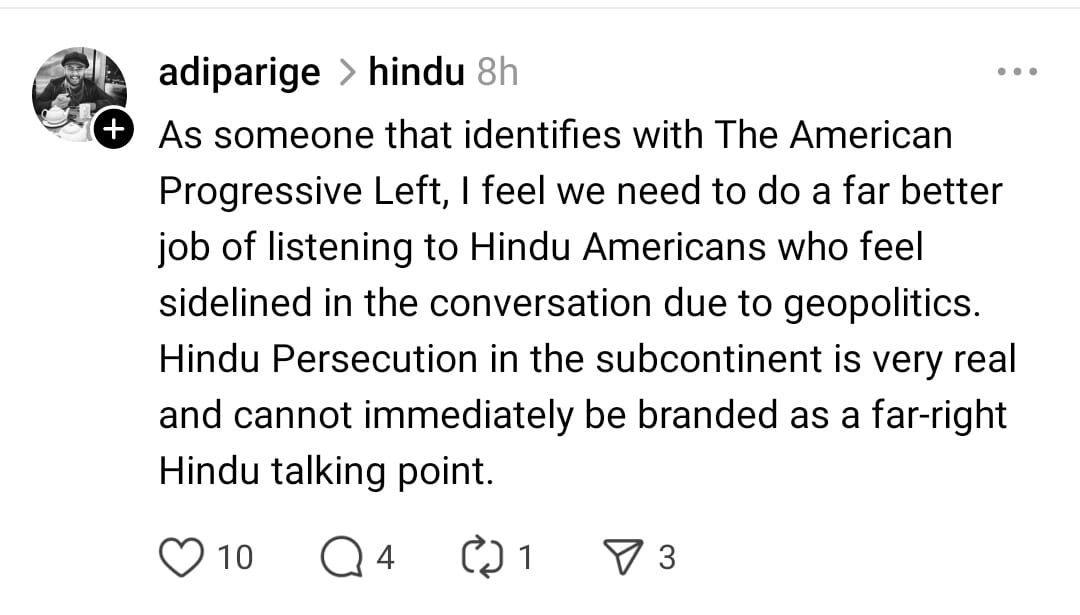Click the line starting "As someone that identifies"
The width and height of the screenshot is (1080, 615).
click(555, 135)
